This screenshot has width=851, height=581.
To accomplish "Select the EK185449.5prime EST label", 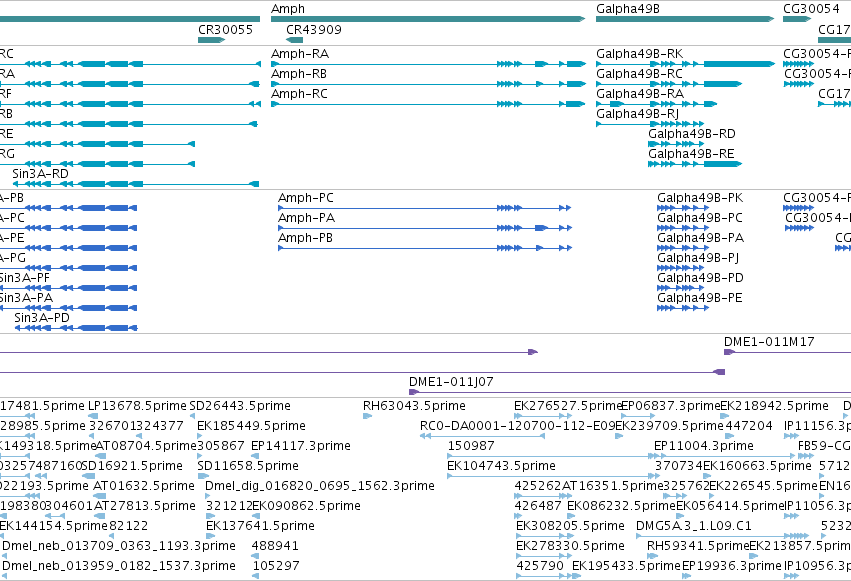I will pyautogui.click(x=251, y=426).
